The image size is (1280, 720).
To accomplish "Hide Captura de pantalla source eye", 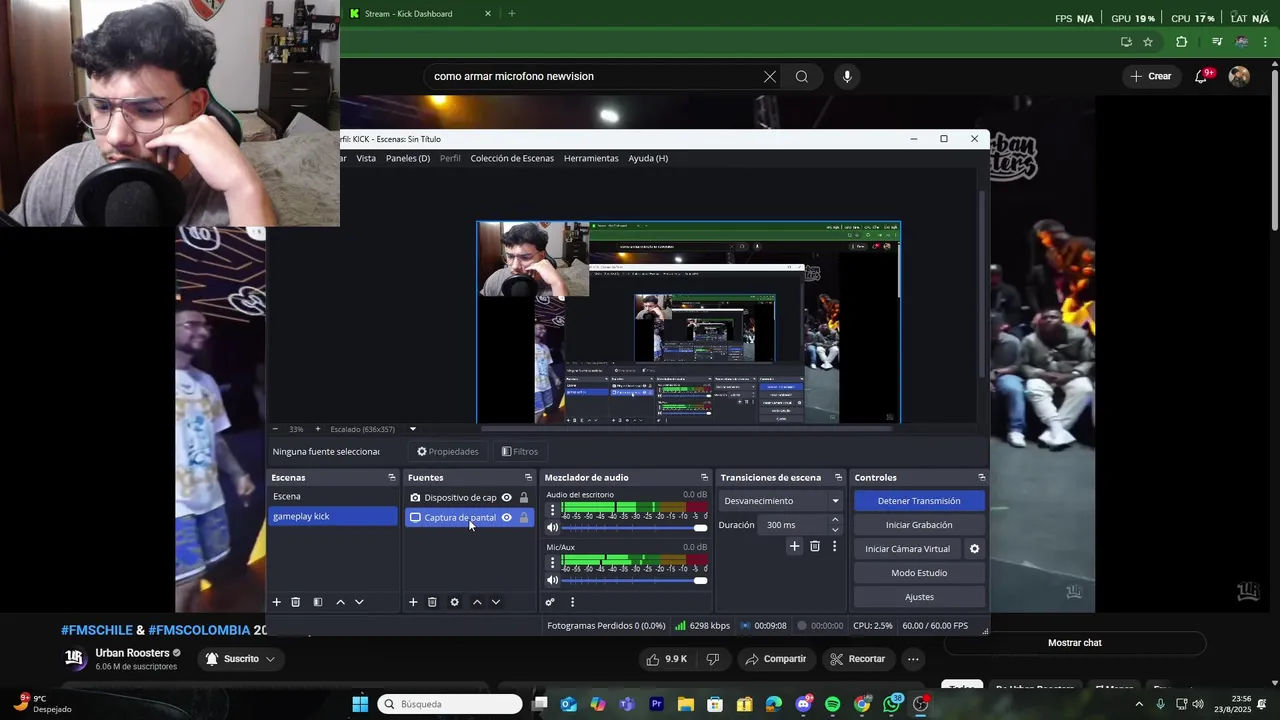I will 506,517.
